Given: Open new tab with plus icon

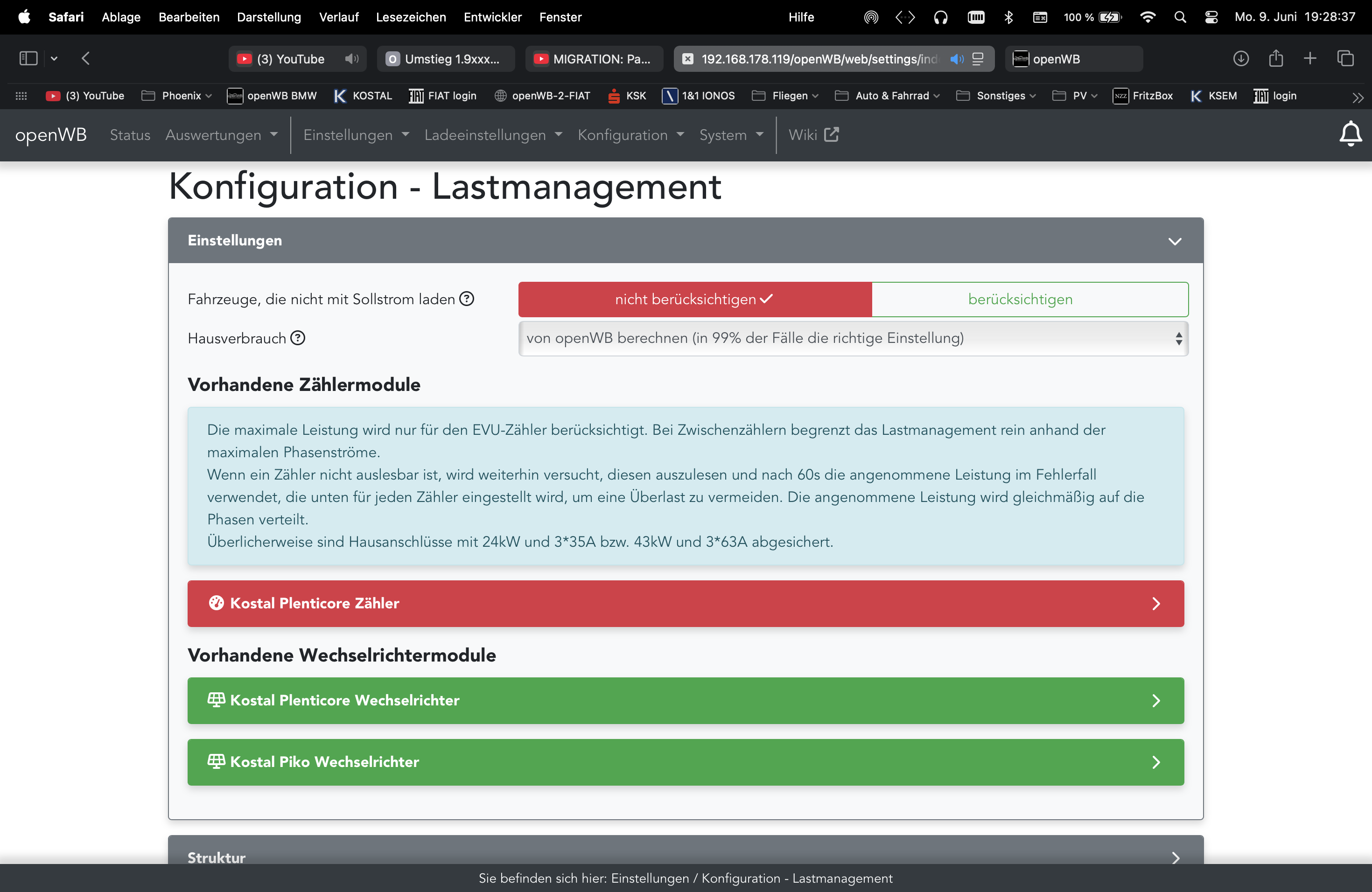Looking at the screenshot, I should click(1310, 59).
